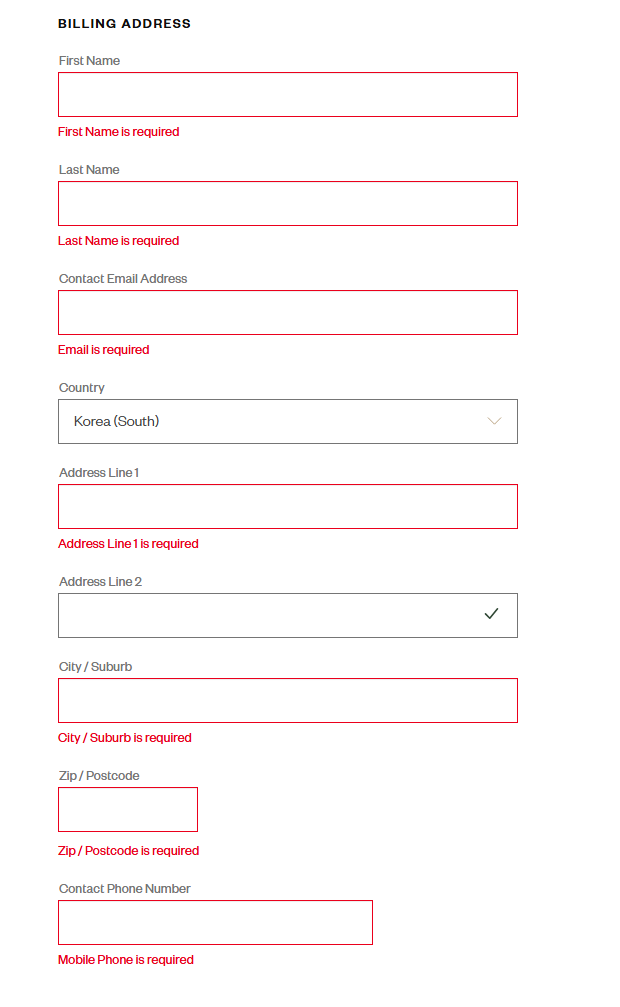The height and width of the screenshot is (1007, 620).
Task: Select the Contact Email Address field
Action: point(287,313)
